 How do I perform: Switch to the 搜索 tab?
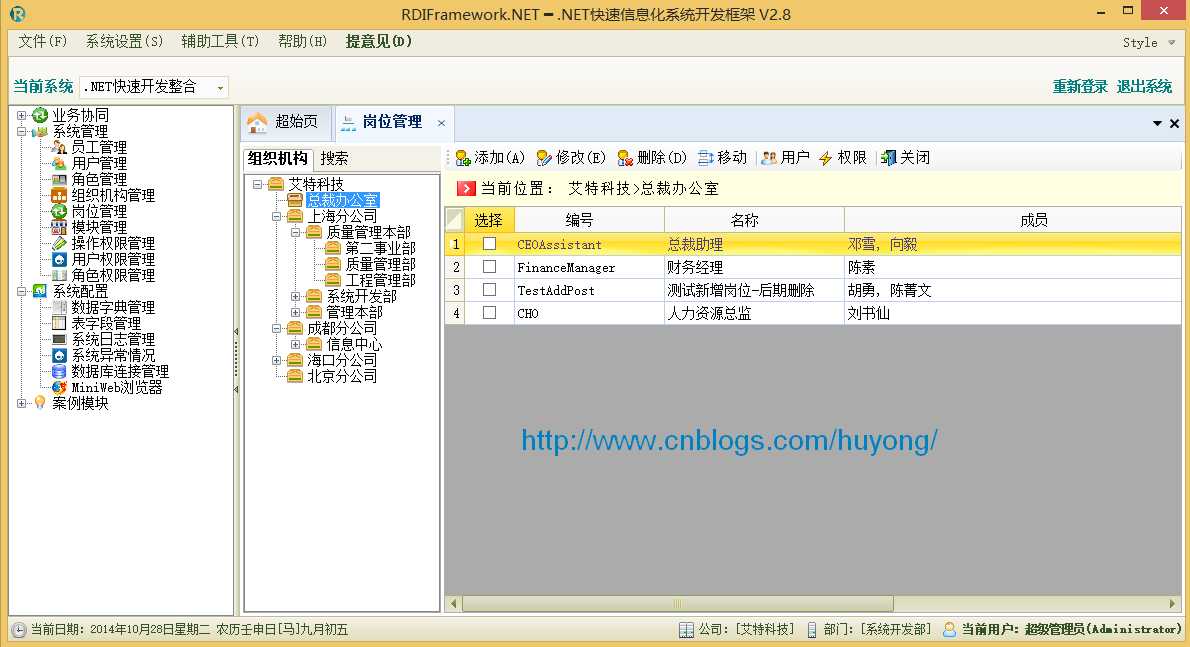click(x=334, y=159)
